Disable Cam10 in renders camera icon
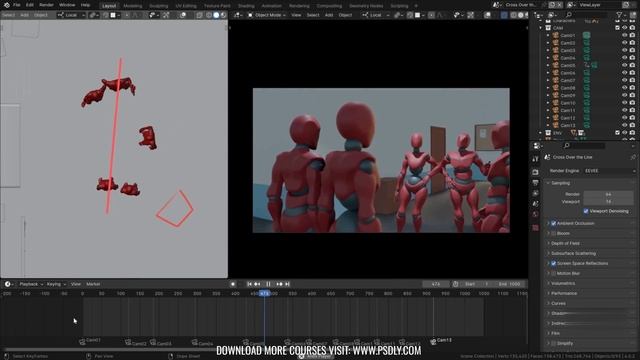The image size is (640, 360). click(x=632, y=103)
